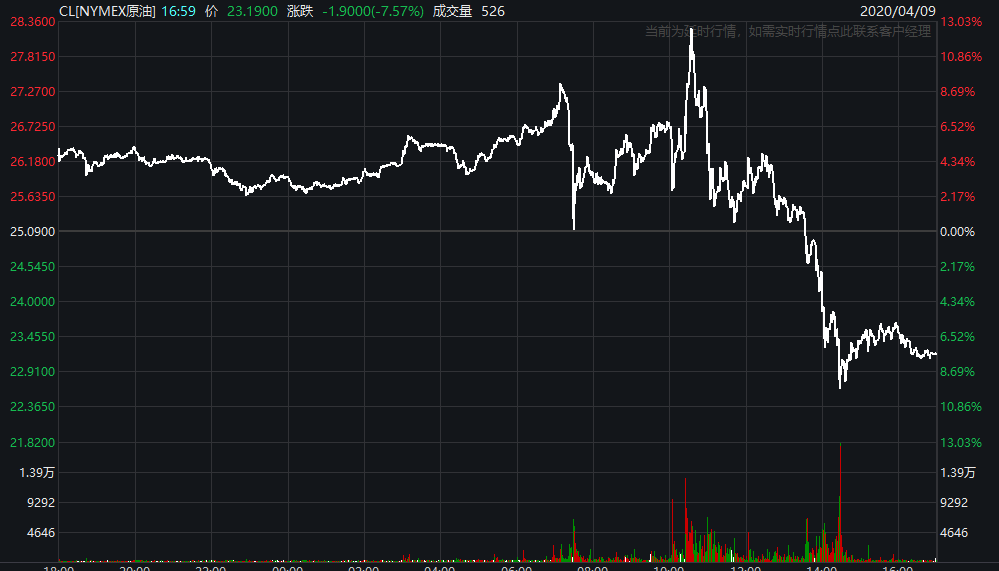Click the green 10.86% percent label

pos(961,407)
